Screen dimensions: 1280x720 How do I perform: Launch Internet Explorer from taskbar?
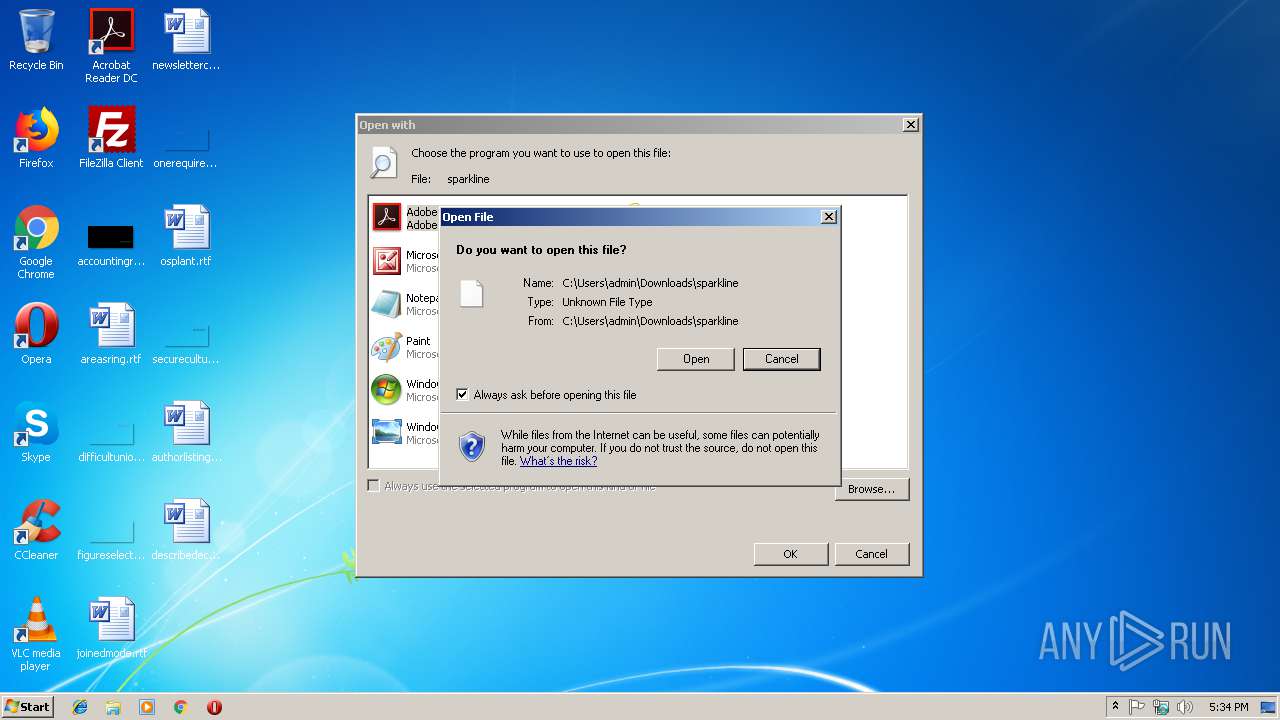80,707
